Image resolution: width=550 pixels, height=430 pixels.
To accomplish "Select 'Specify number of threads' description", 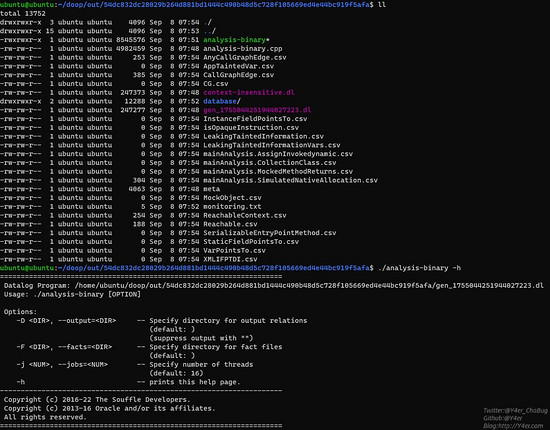I will (201, 364).
